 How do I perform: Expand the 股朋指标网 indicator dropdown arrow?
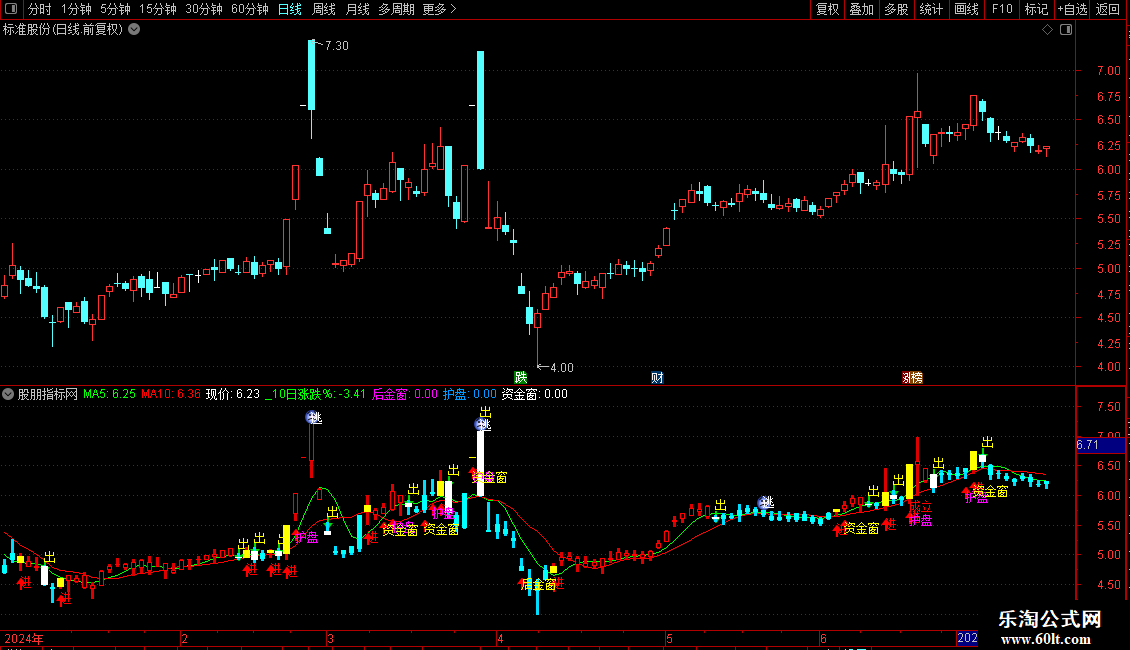click(8, 394)
